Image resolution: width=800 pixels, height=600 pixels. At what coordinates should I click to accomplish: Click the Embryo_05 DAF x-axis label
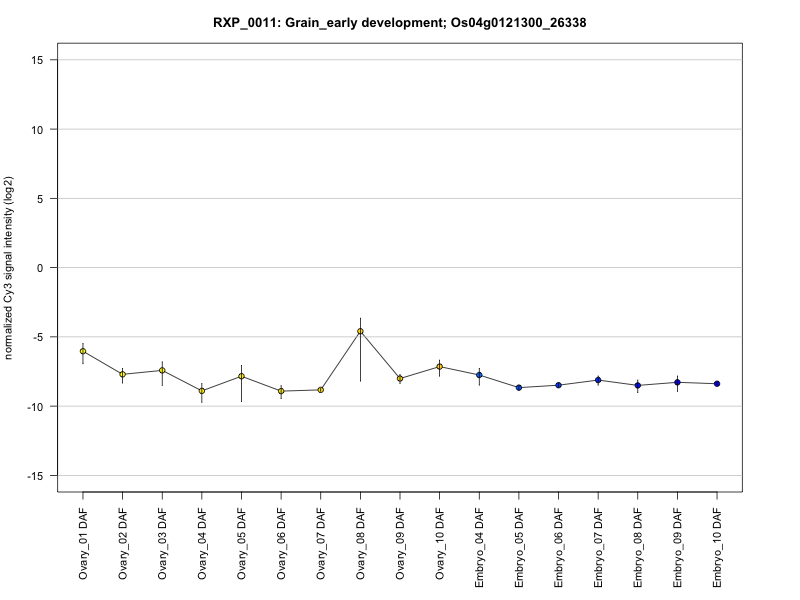(x=519, y=547)
